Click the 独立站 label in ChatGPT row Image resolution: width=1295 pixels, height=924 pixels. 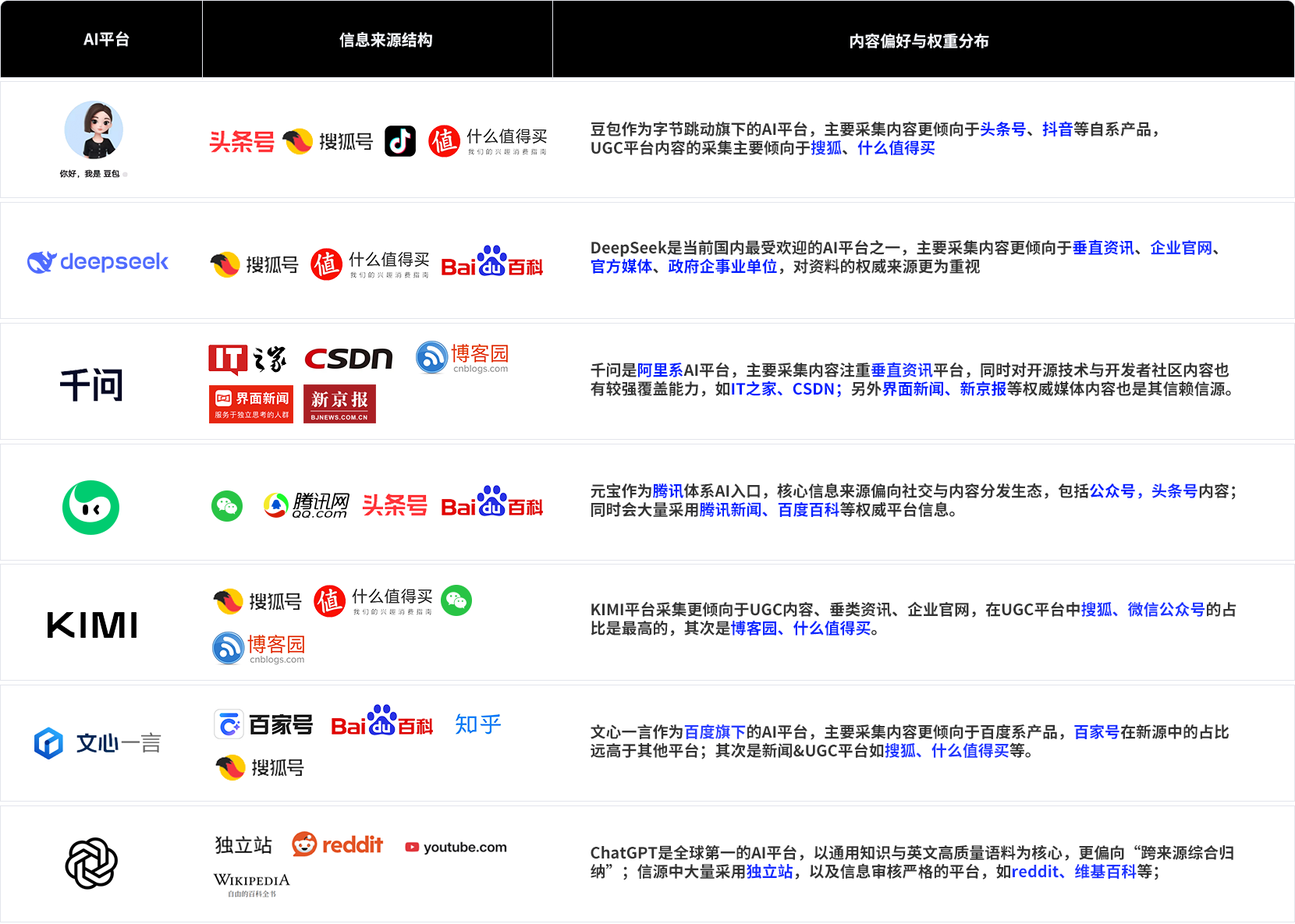243,845
